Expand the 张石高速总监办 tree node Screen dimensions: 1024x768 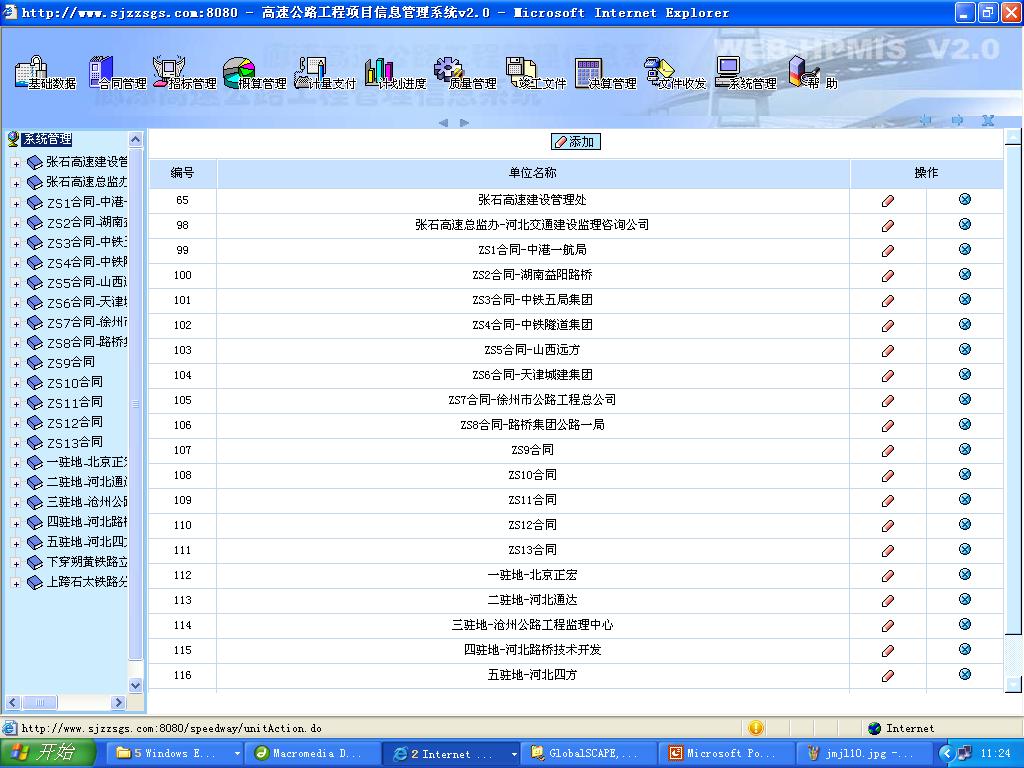click(x=16, y=184)
